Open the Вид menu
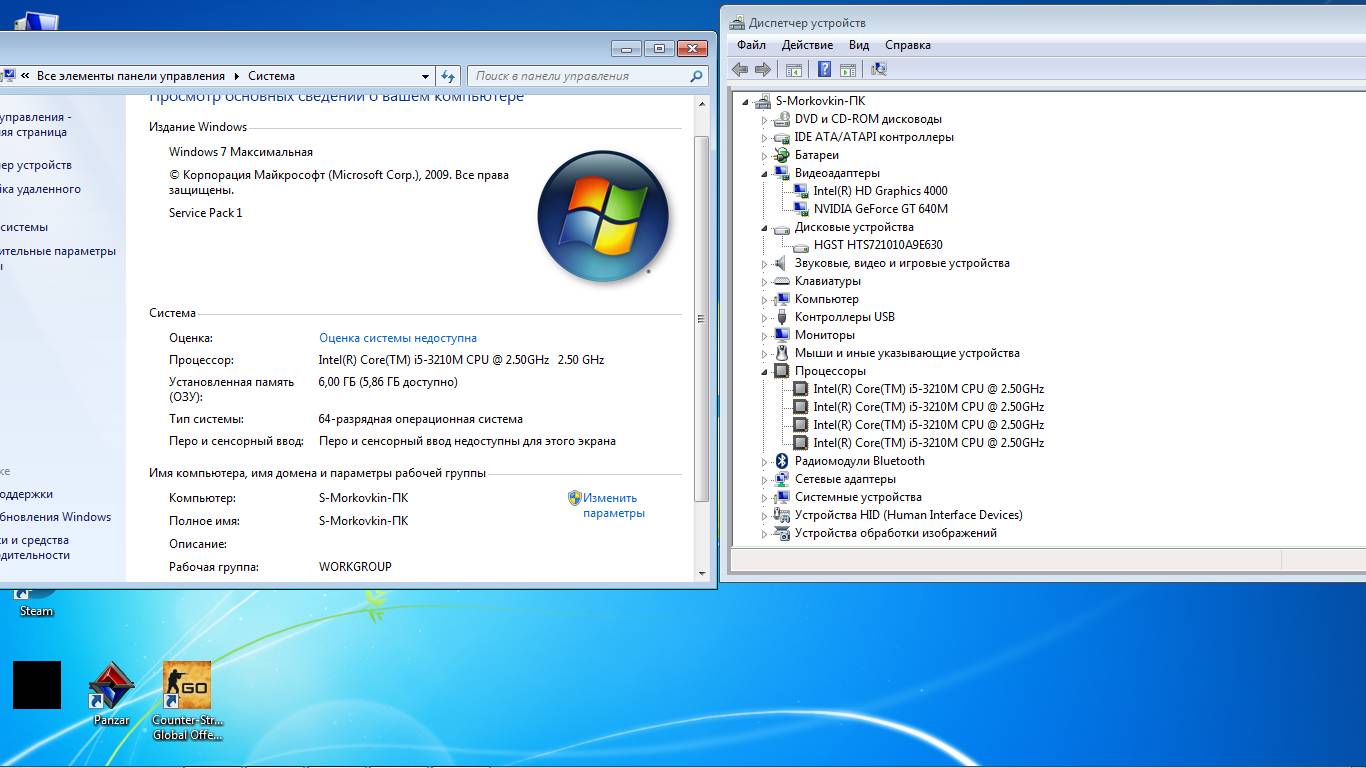 pyautogui.click(x=859, y=45)
